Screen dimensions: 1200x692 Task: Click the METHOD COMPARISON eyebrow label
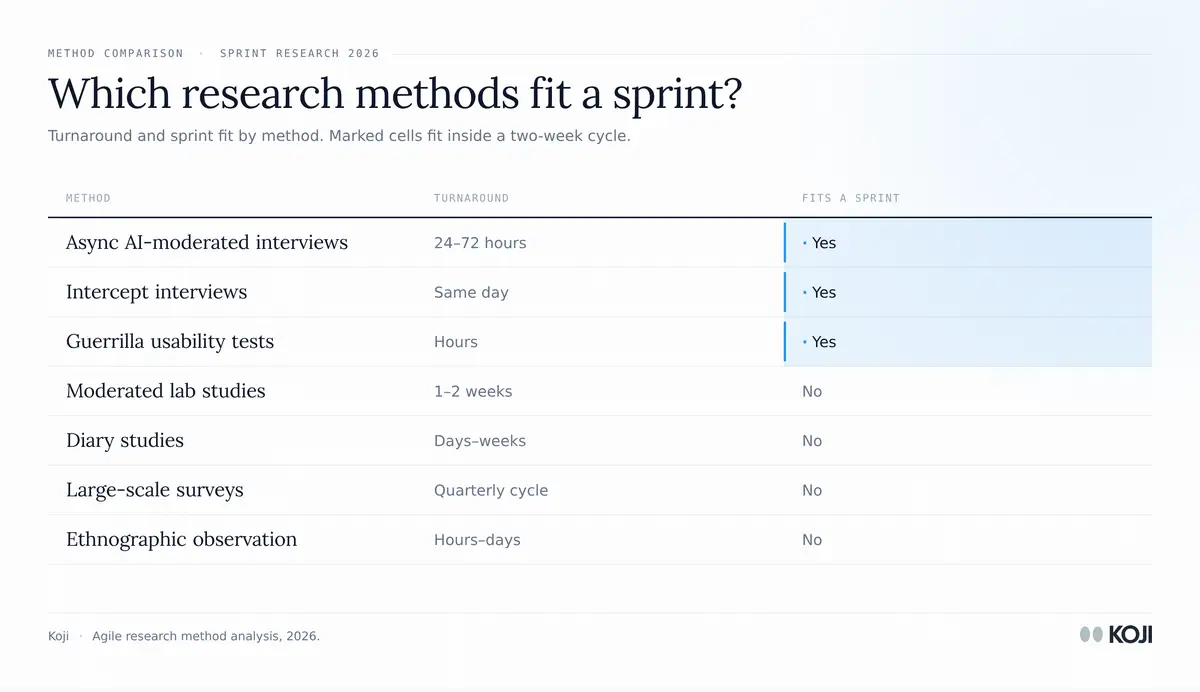(x=116, y=53)
